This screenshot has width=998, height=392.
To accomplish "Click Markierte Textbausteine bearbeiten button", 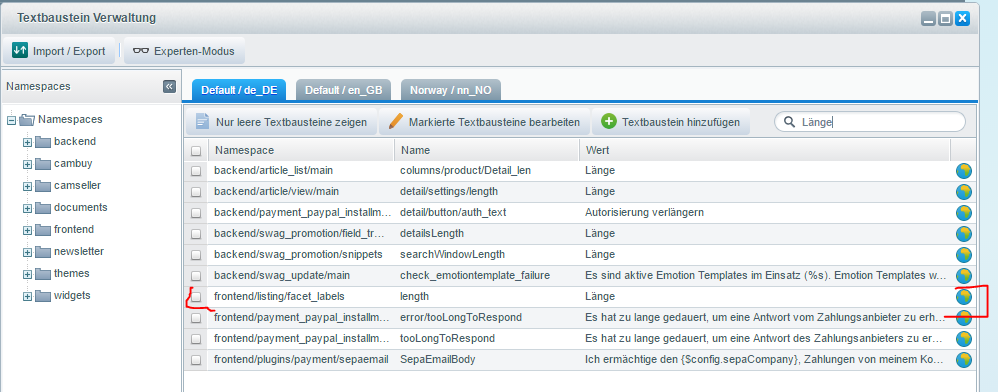I will click(x=484, y=122).
